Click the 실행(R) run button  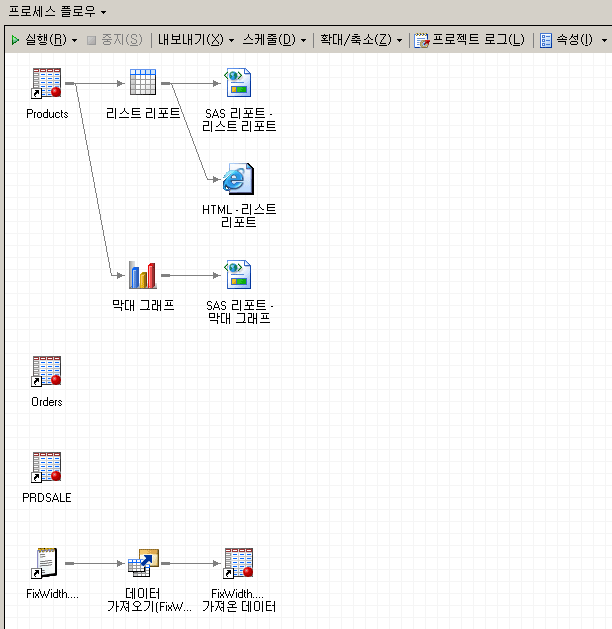38,40
